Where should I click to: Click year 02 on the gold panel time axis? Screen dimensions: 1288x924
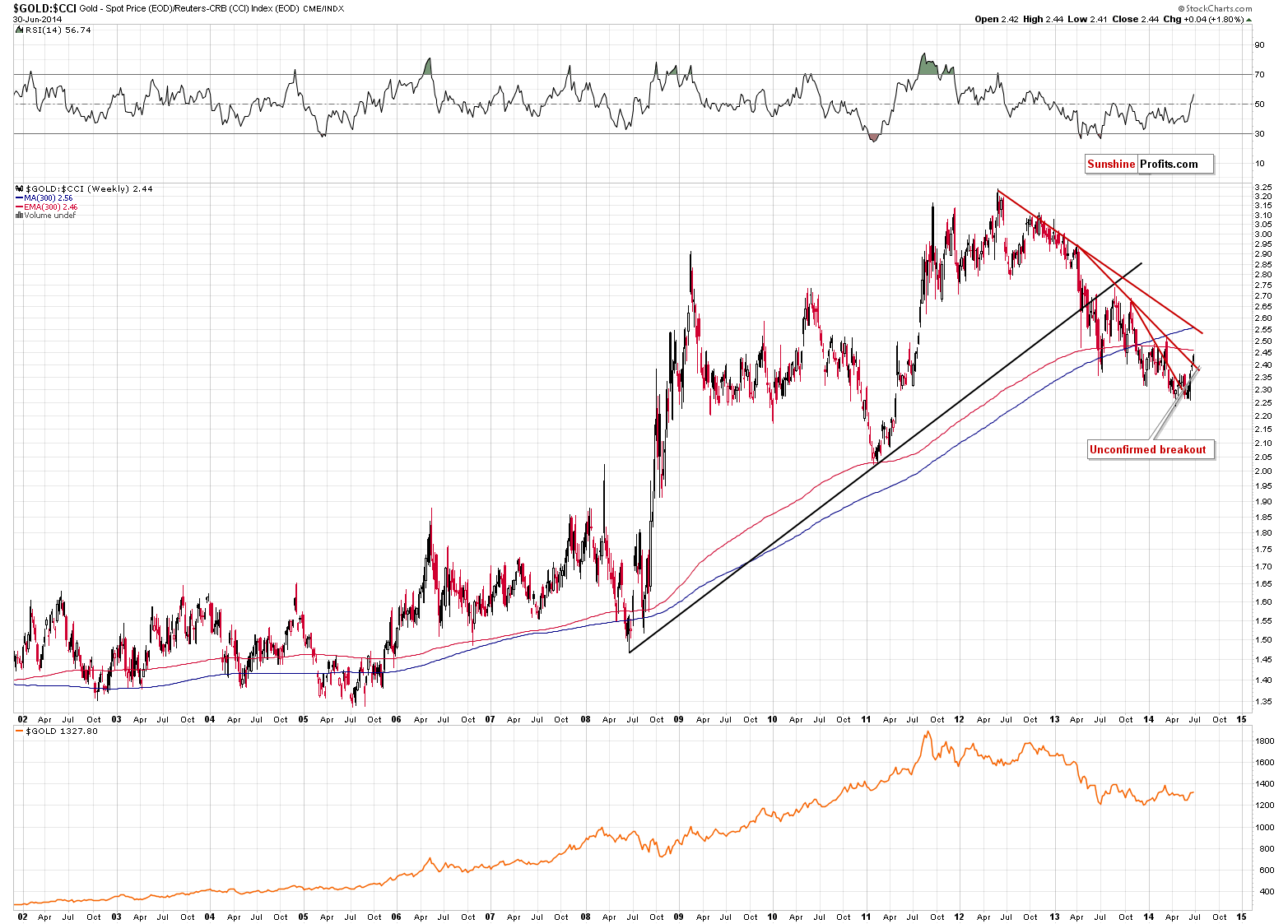pyautogui.click(x=22, y=917)
